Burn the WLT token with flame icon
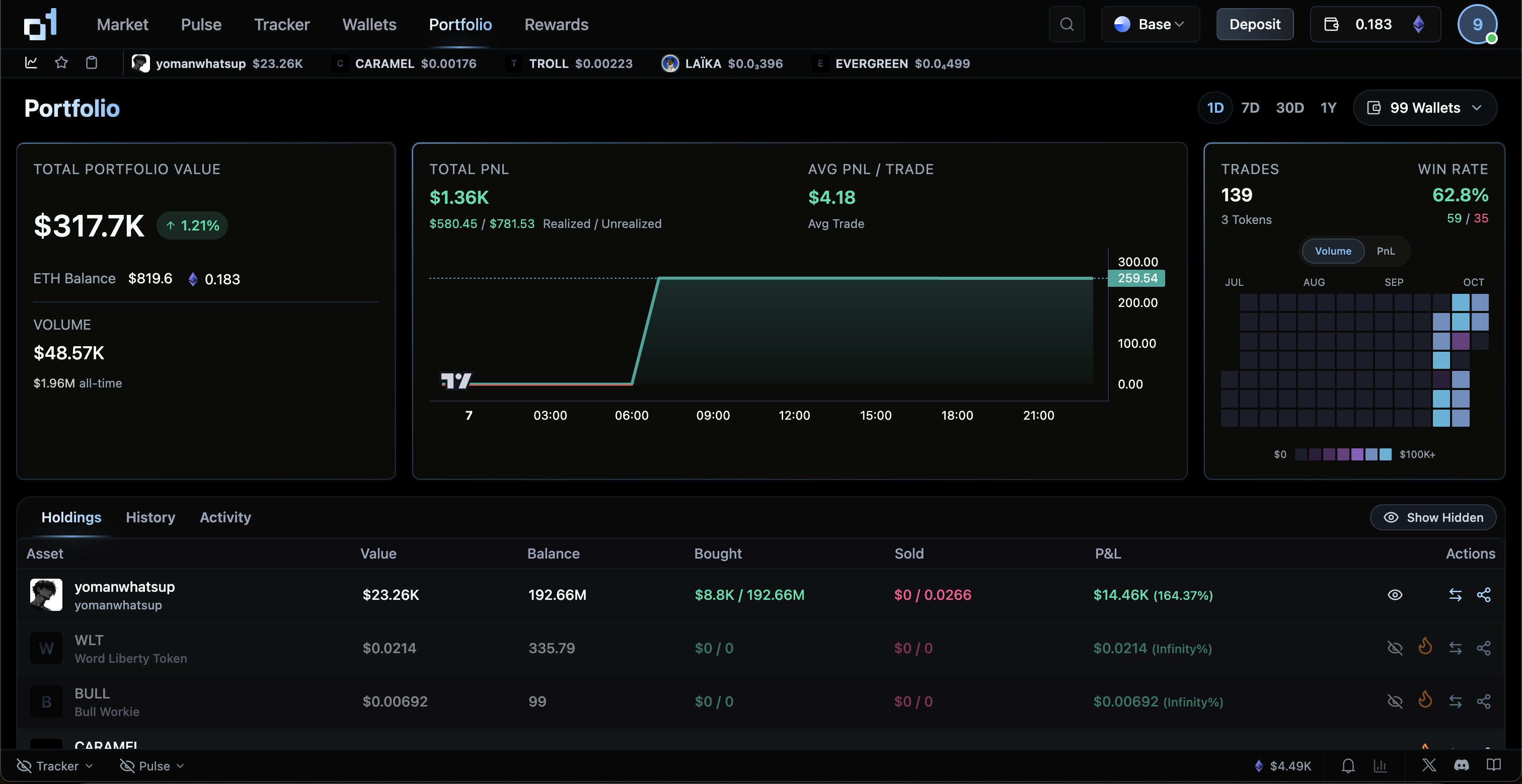 [1425, 647]
